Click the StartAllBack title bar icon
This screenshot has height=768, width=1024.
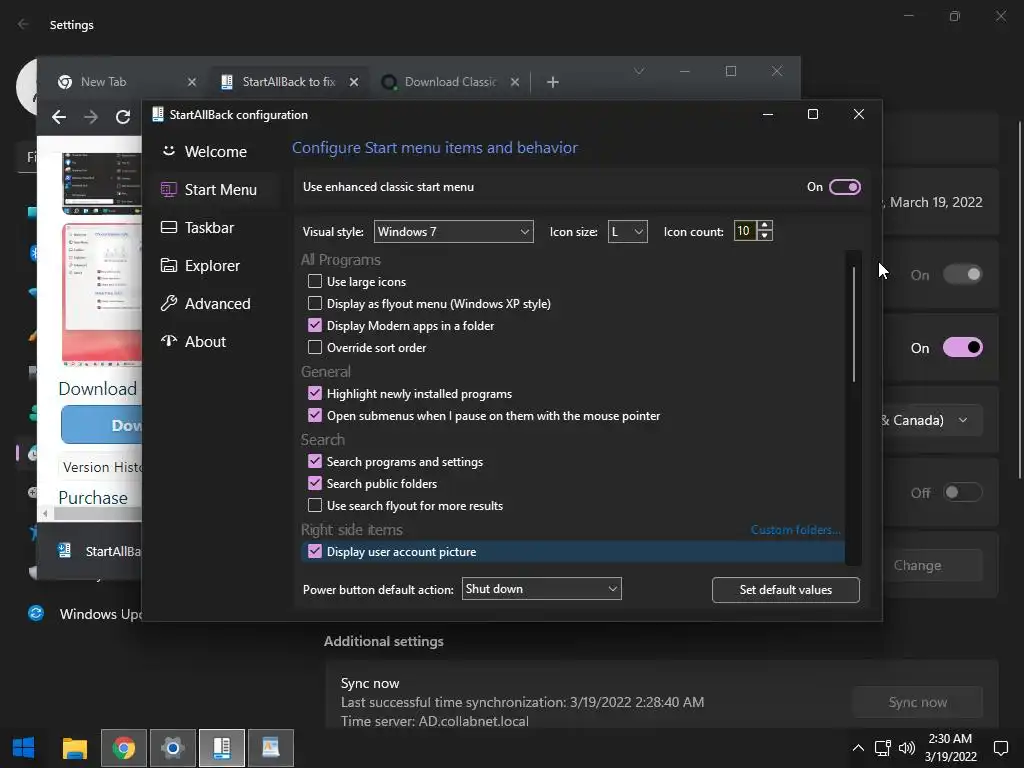tap(157, 114)
